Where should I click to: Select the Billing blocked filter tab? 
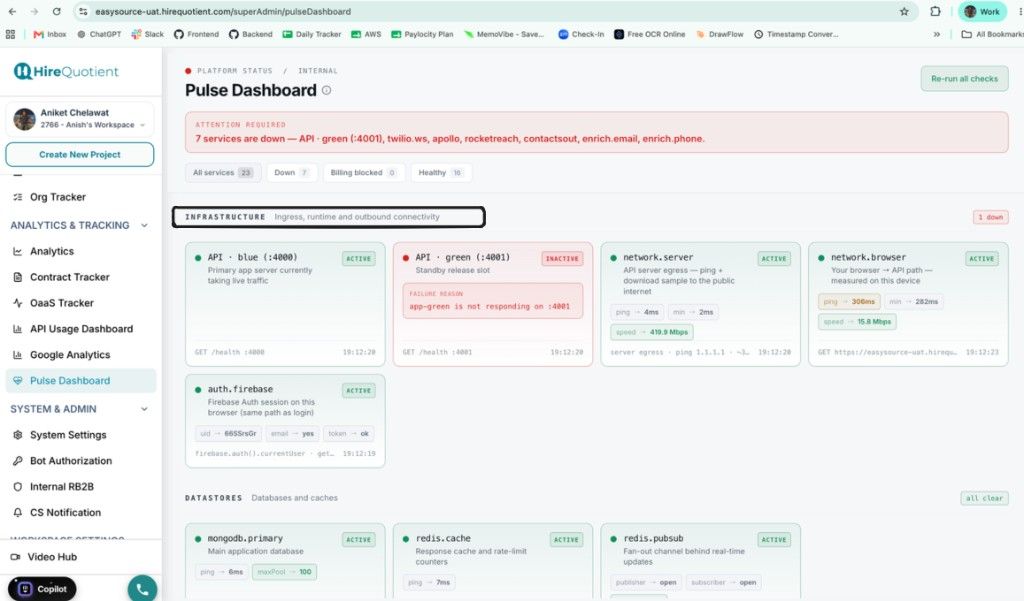[363, 172]
